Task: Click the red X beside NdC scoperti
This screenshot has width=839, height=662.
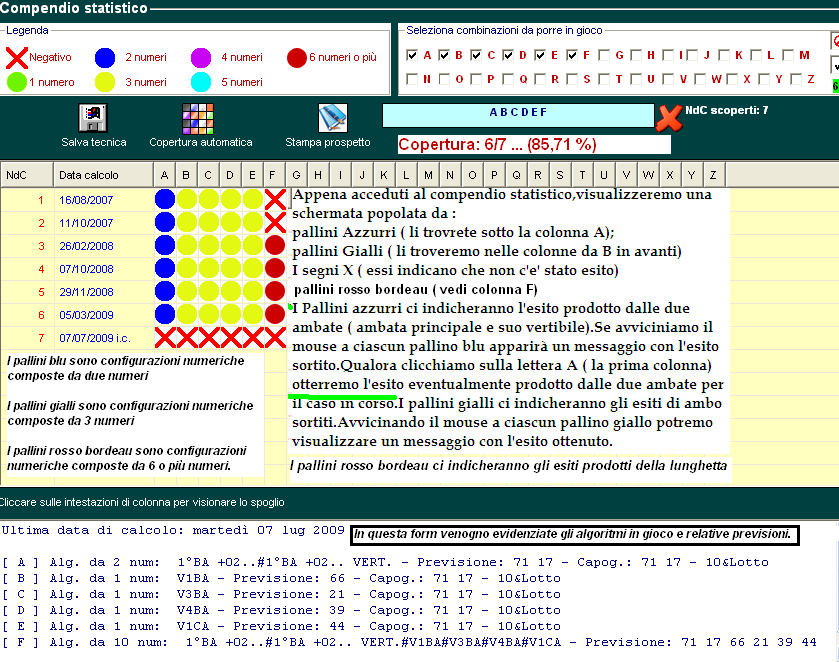Action: 669,118
